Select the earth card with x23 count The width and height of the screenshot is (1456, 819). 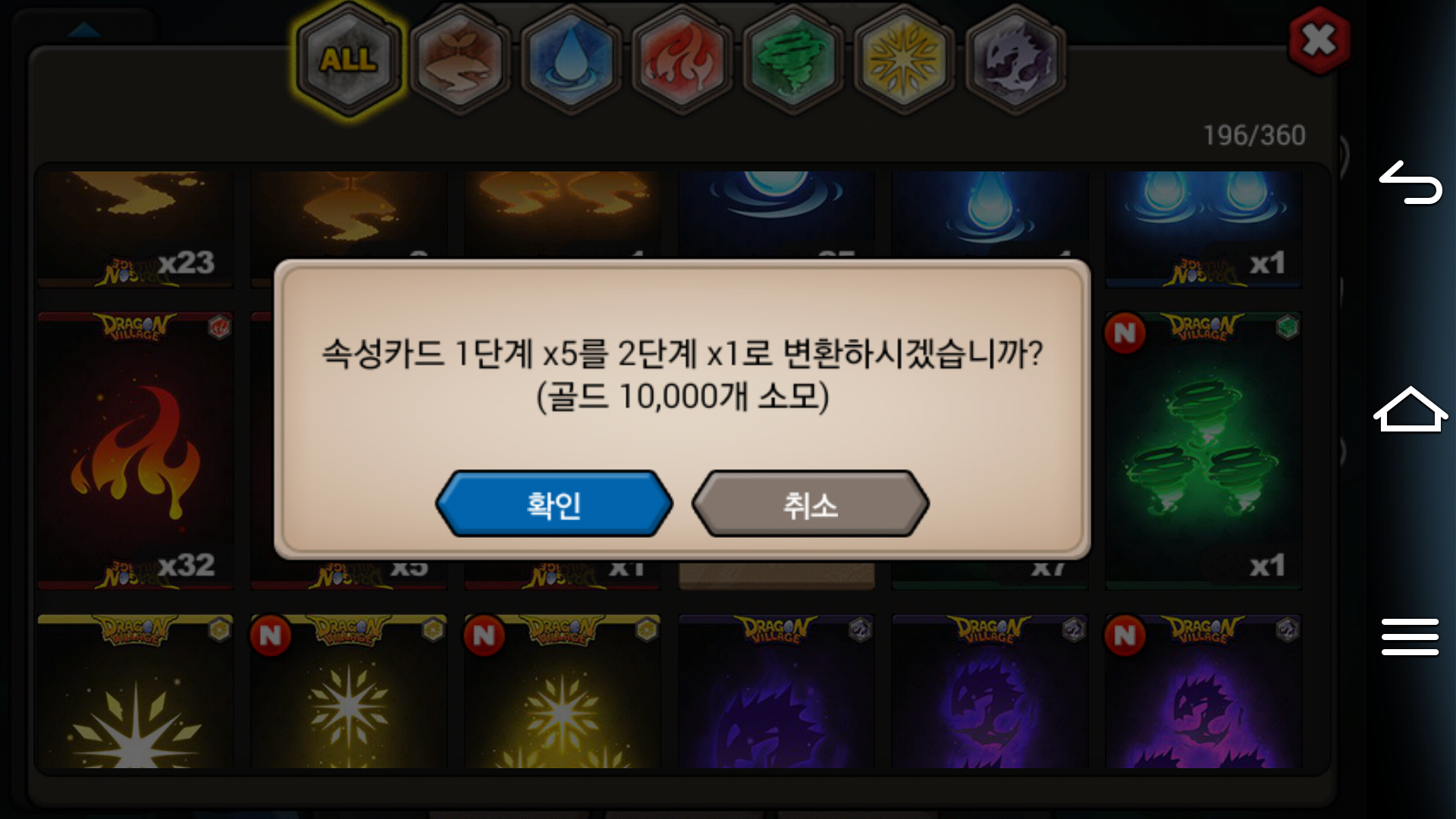(136, 229)
